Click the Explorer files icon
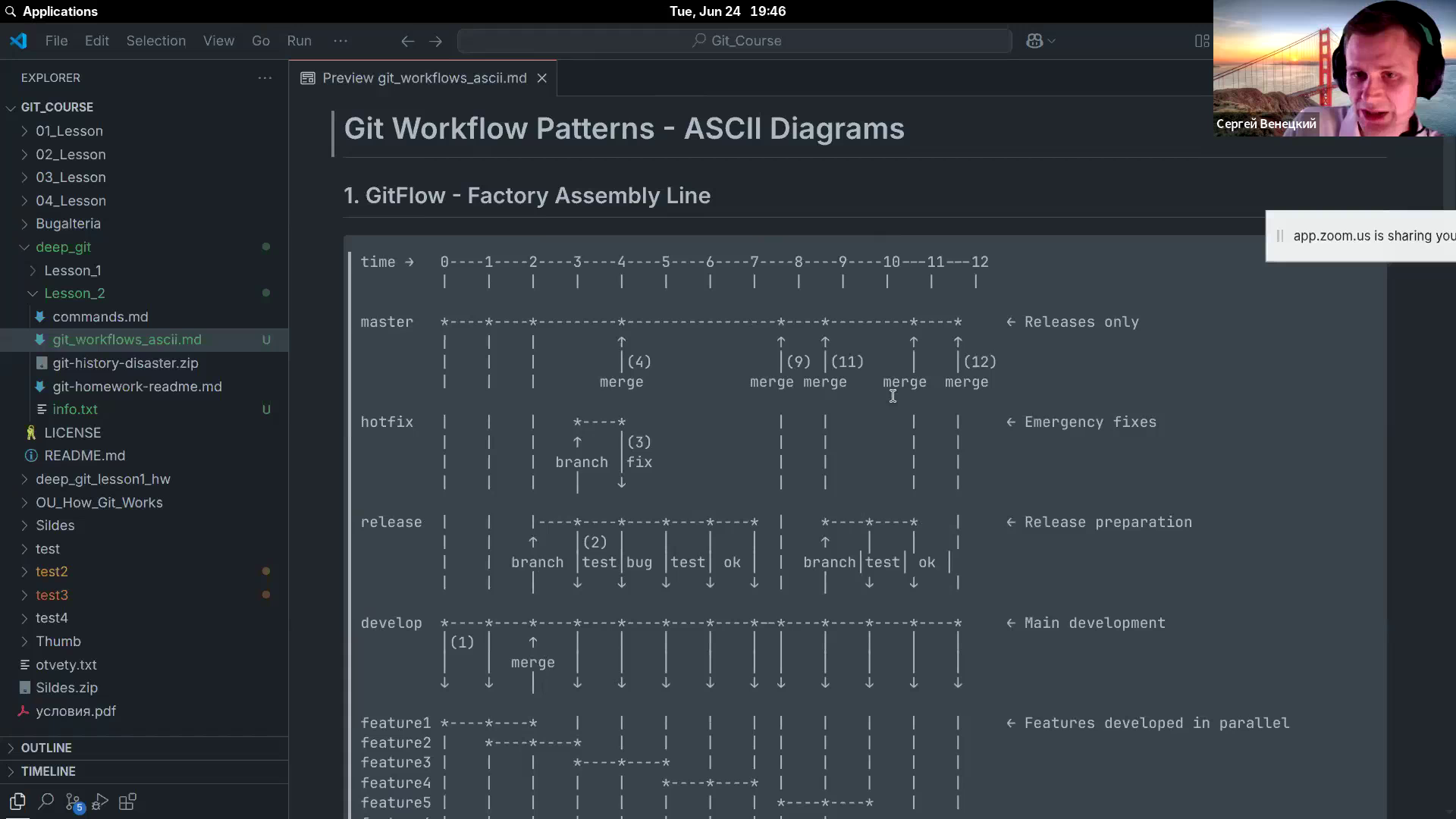 pos(17,802)
